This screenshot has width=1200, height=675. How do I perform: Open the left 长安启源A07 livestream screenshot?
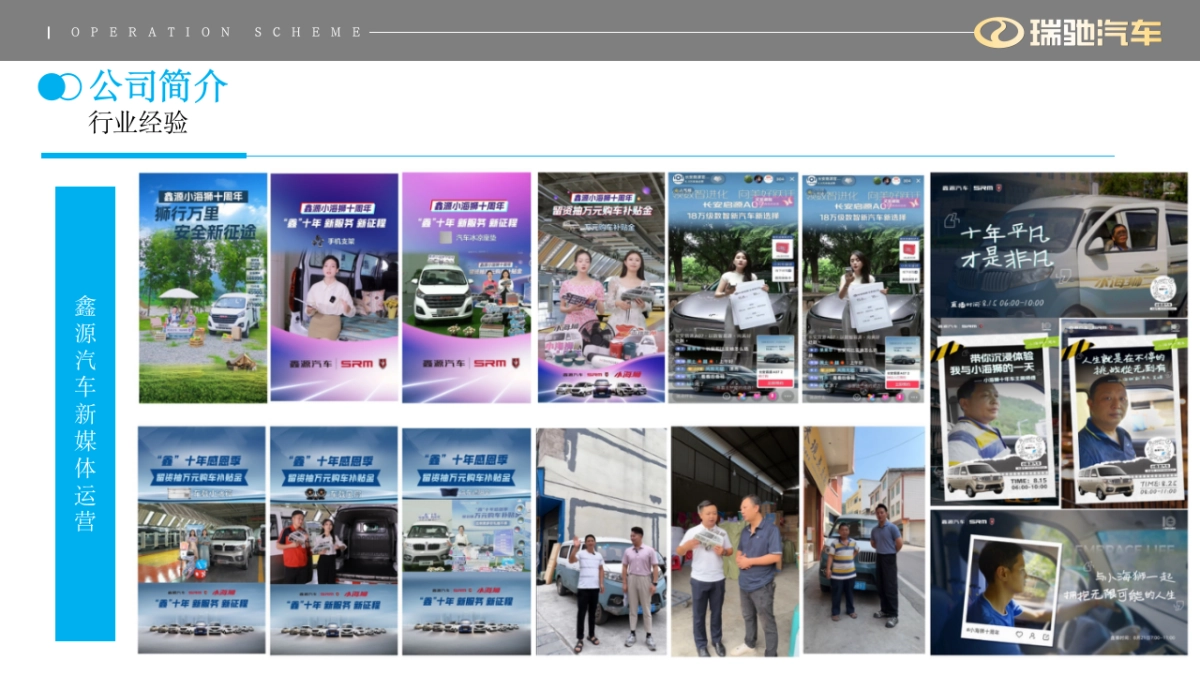click(732, 288)
